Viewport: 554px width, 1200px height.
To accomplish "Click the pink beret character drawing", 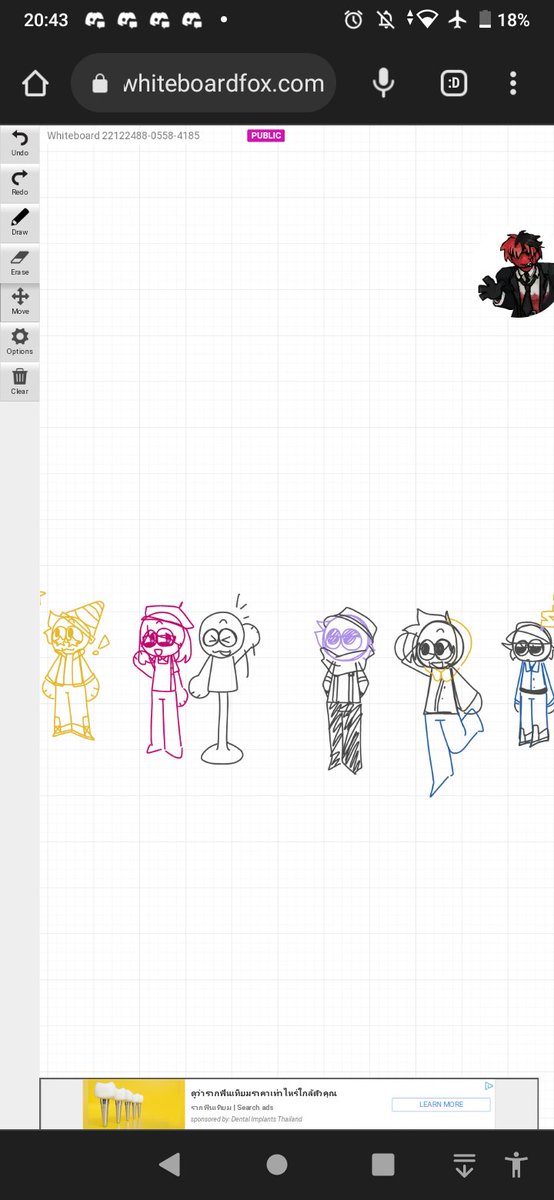I will (162, 681).
